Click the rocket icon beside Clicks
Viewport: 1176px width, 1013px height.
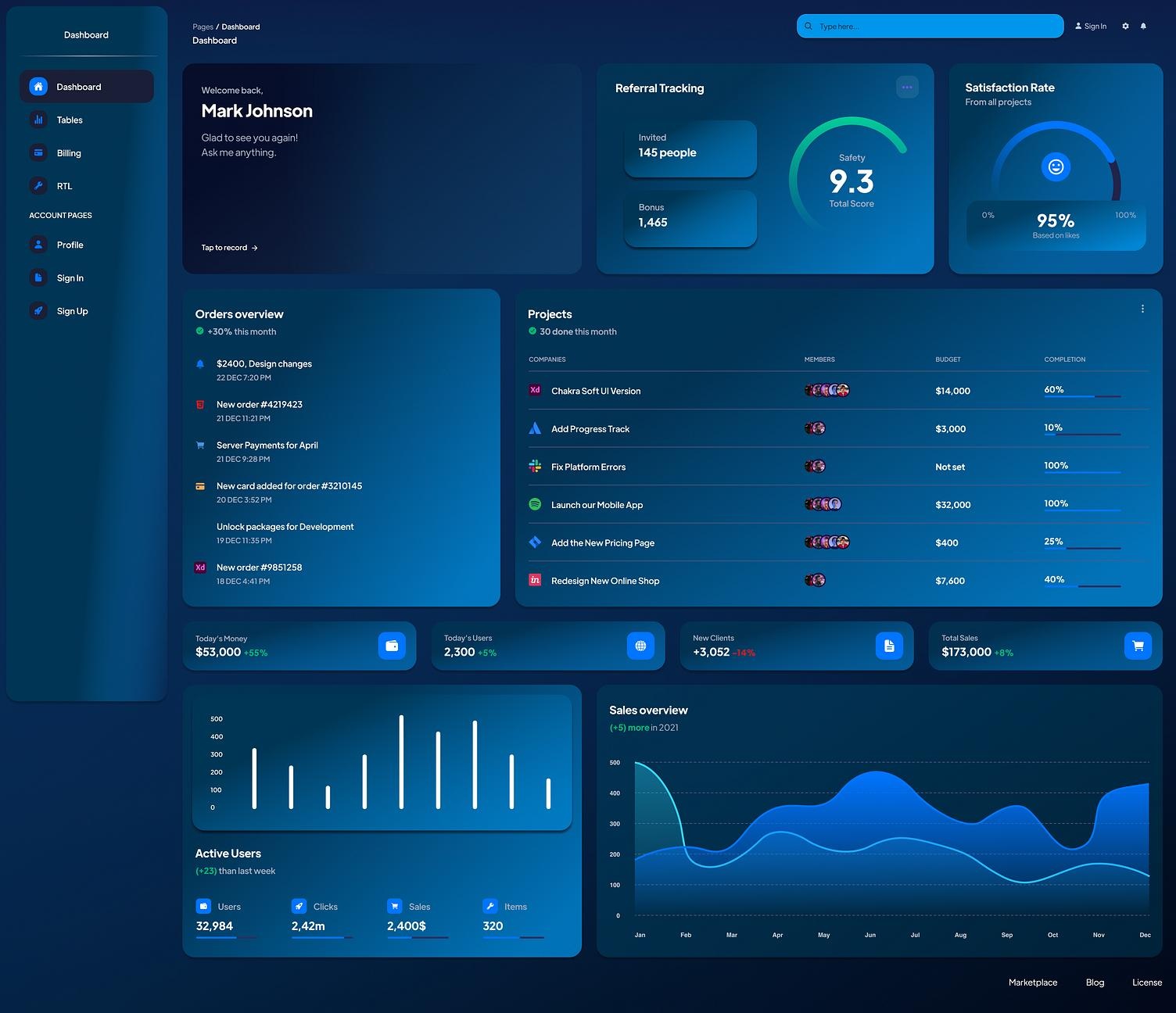(x=299, y=906)
